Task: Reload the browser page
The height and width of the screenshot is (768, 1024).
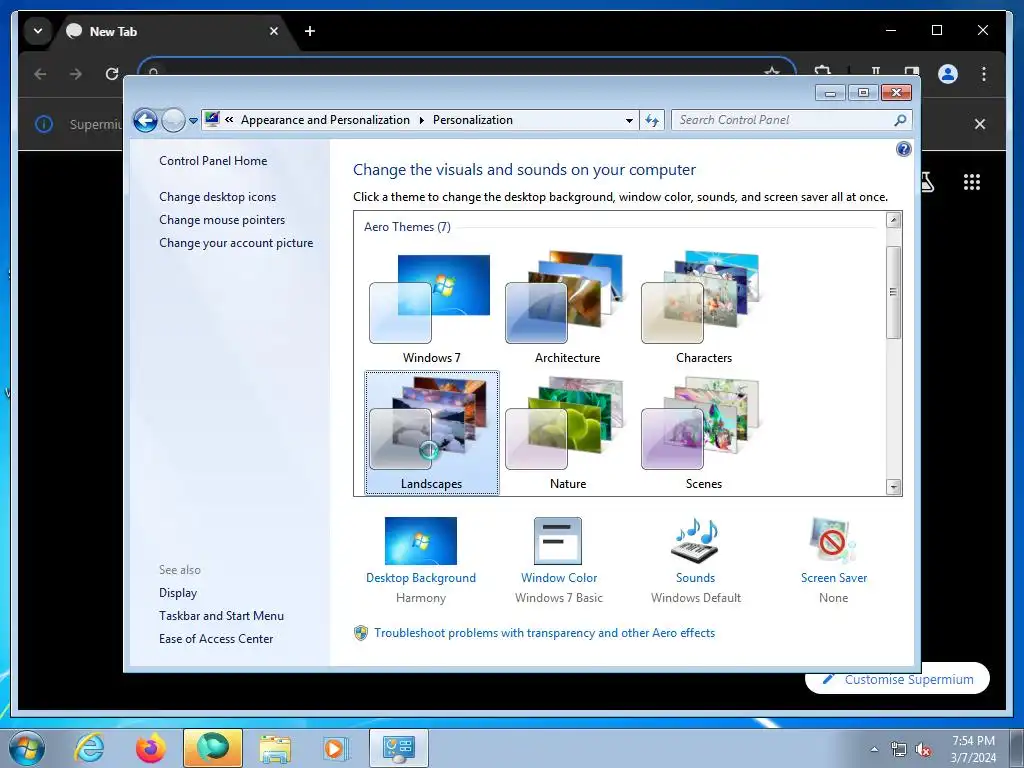Action: [x=112, y=74]
